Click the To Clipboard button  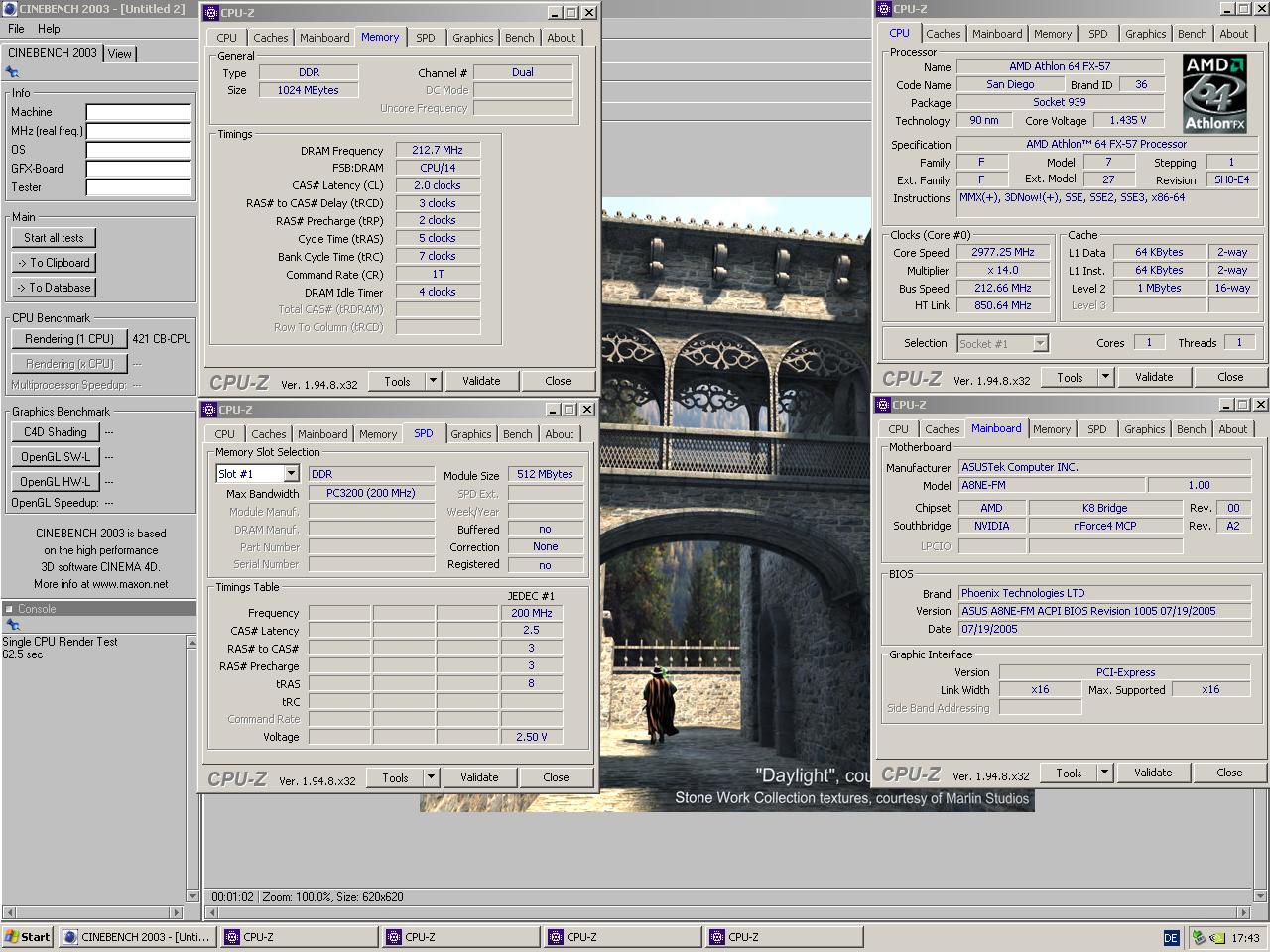54,263
